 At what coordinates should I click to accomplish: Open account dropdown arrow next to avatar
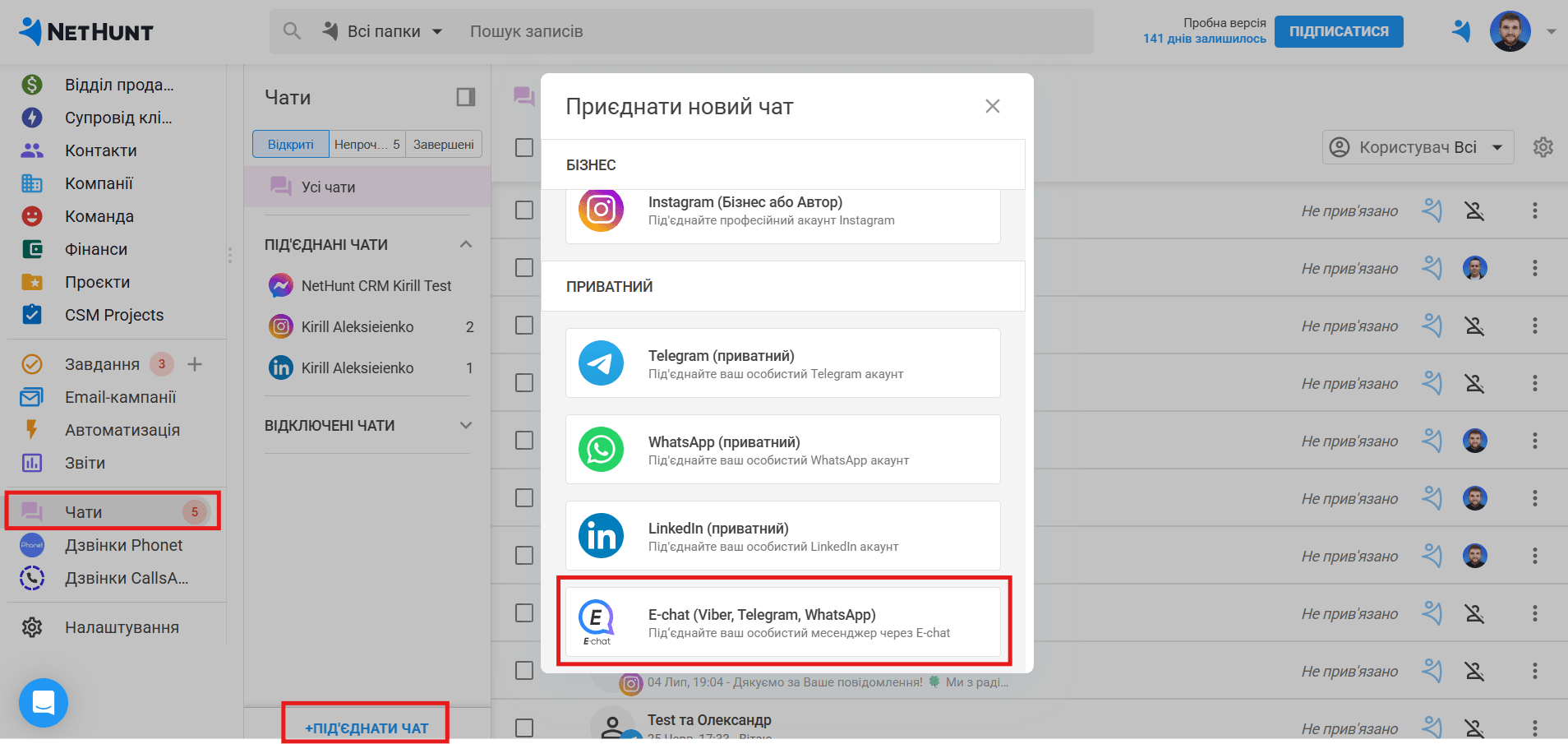tap(1551, 31)
